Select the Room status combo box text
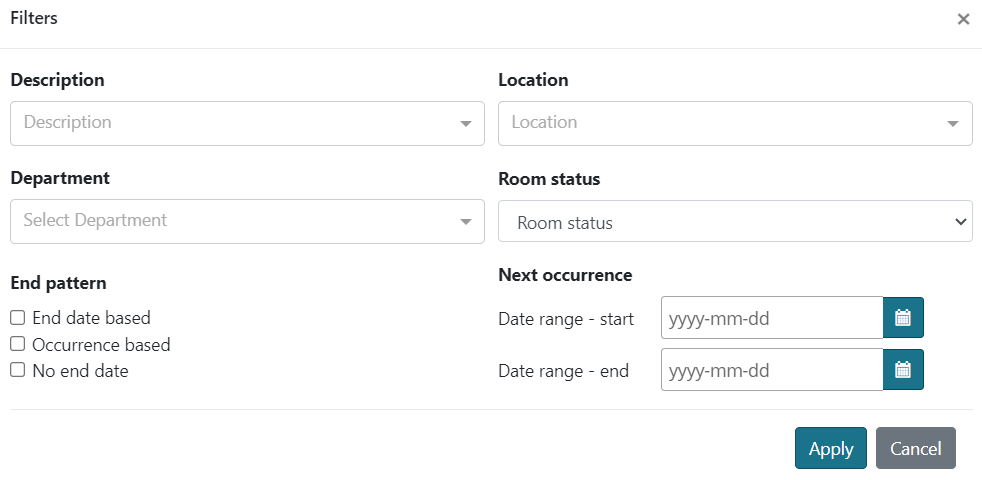The height and width of the screenshot is (480, 982). pyautogui.click(x=565, y=223)
